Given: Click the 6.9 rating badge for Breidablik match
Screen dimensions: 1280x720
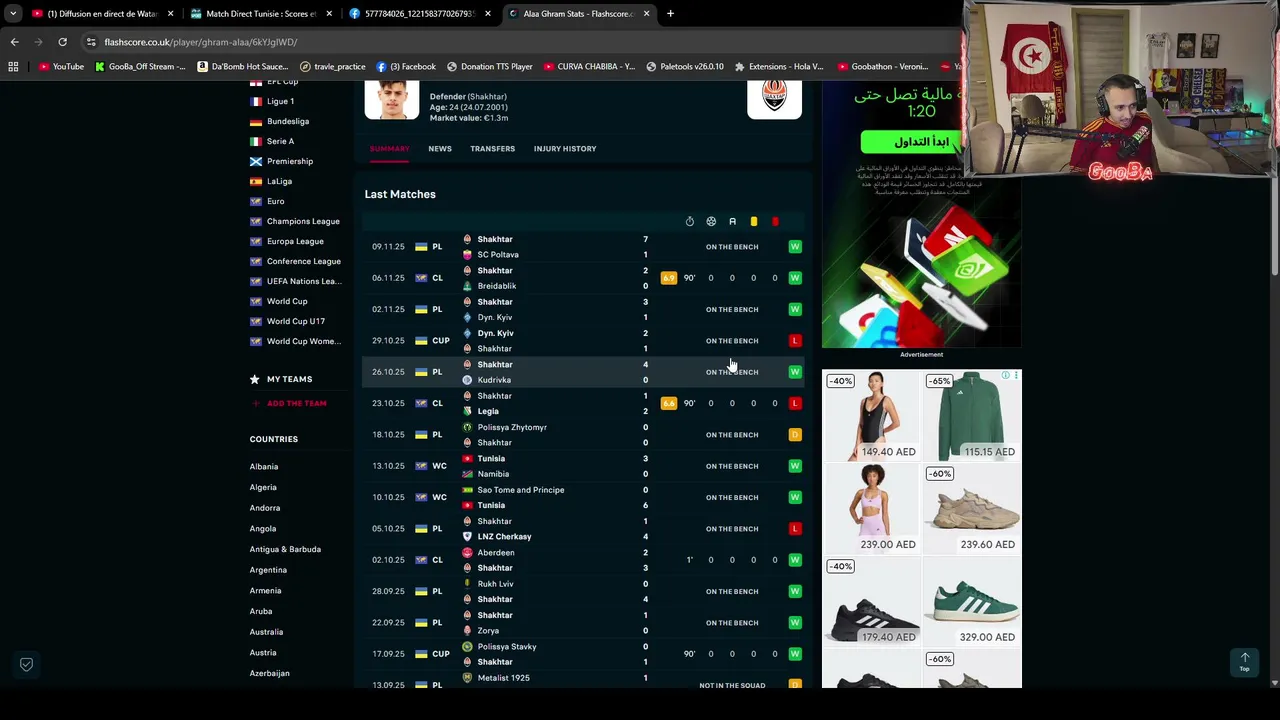Looking at the screenshot, I should 668,278.
